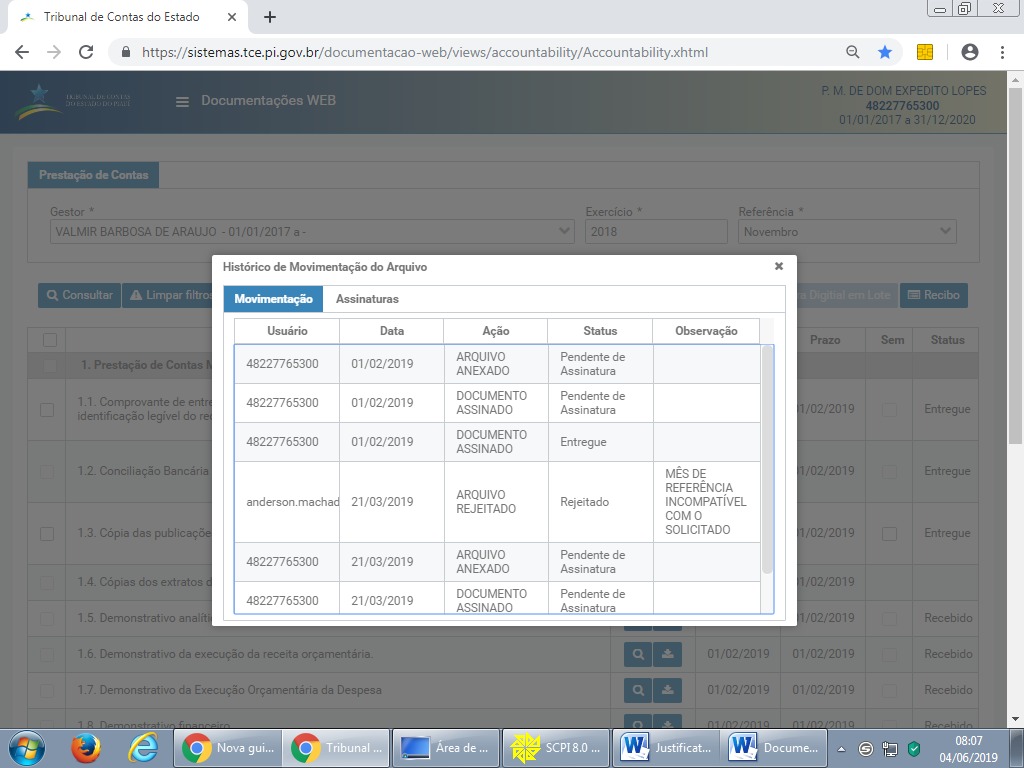Open SCPI 8.0 from the taskbar
The width and height of the screenshot is (1024, 768).
click(556, 747)
